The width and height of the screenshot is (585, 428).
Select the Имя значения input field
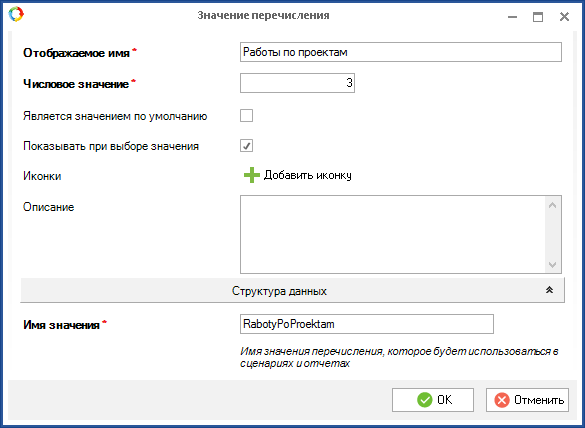coord(367,324)
